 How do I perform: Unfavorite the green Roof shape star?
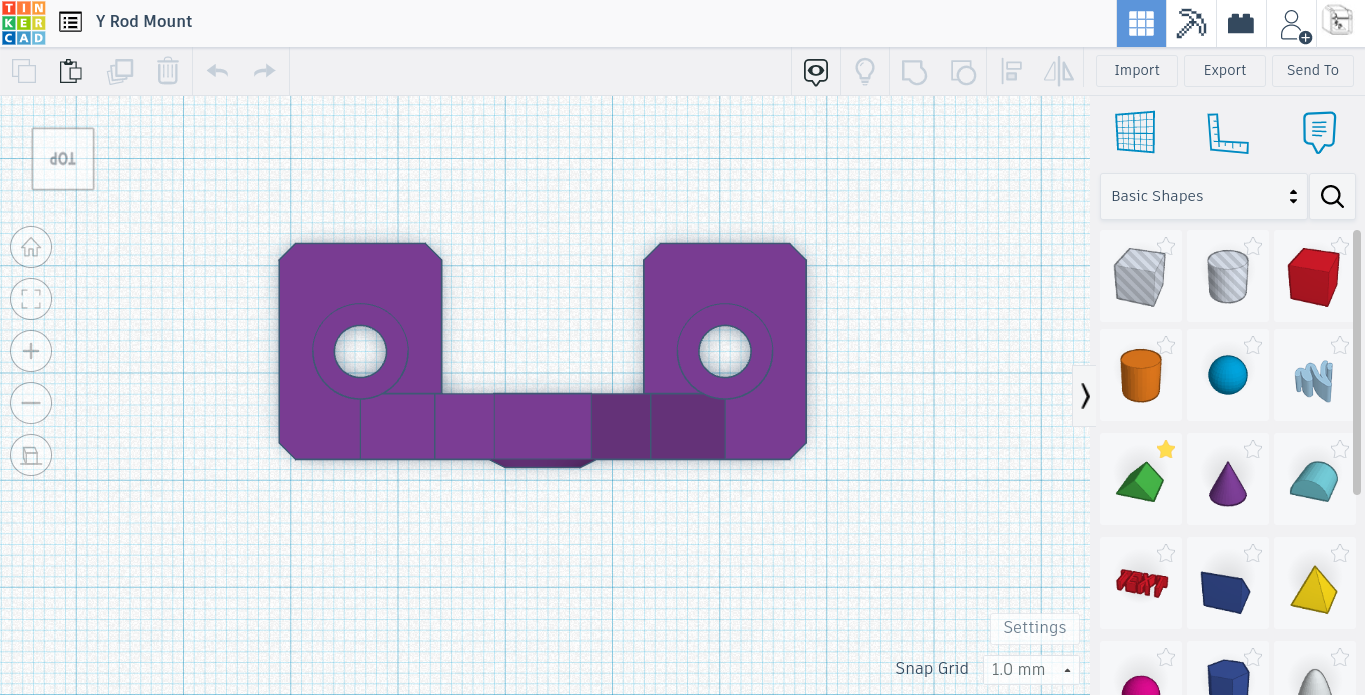point(1165,450)
